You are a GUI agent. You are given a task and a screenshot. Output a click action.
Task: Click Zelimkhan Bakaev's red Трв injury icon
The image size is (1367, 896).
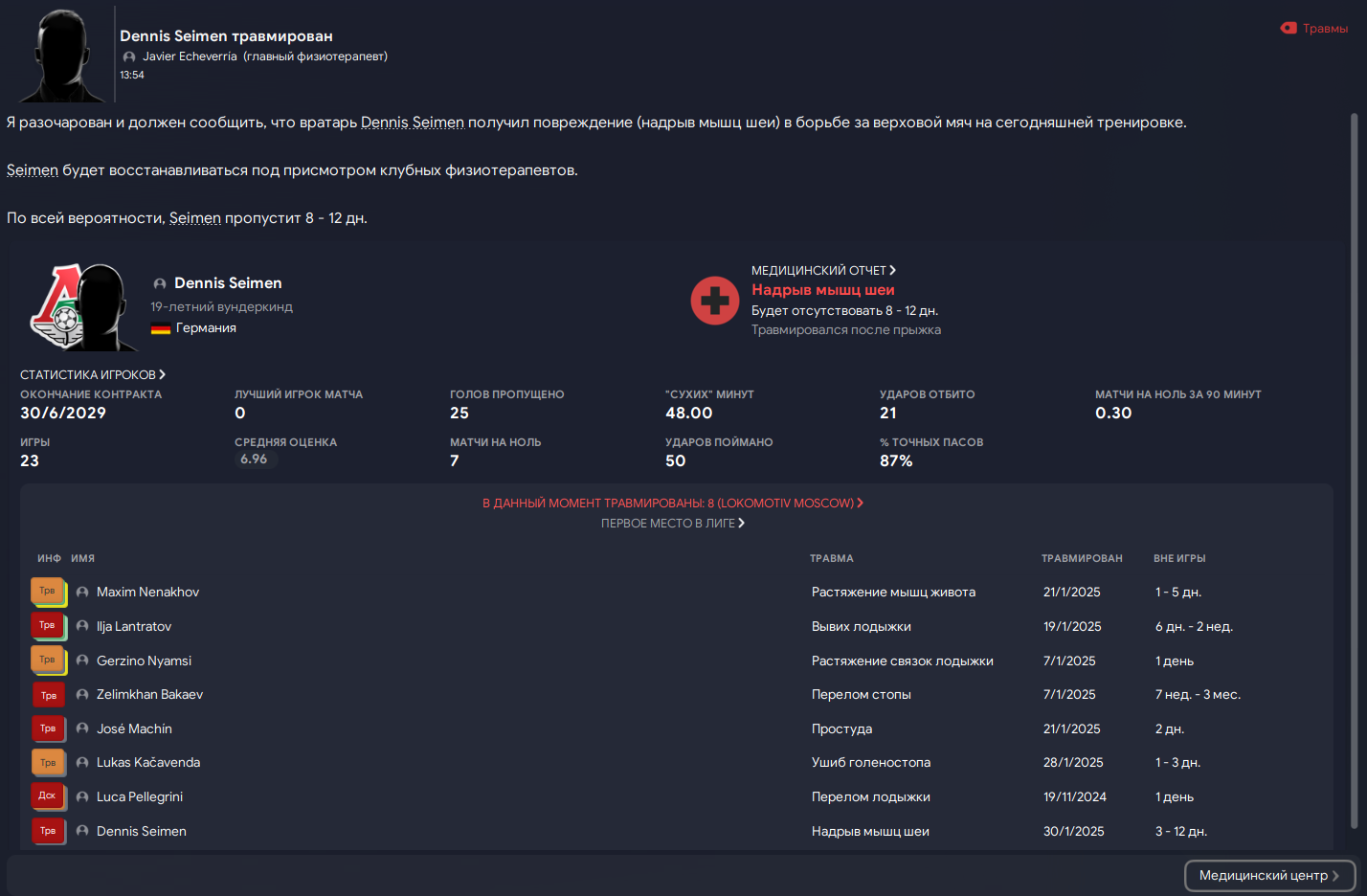[48, 695]
